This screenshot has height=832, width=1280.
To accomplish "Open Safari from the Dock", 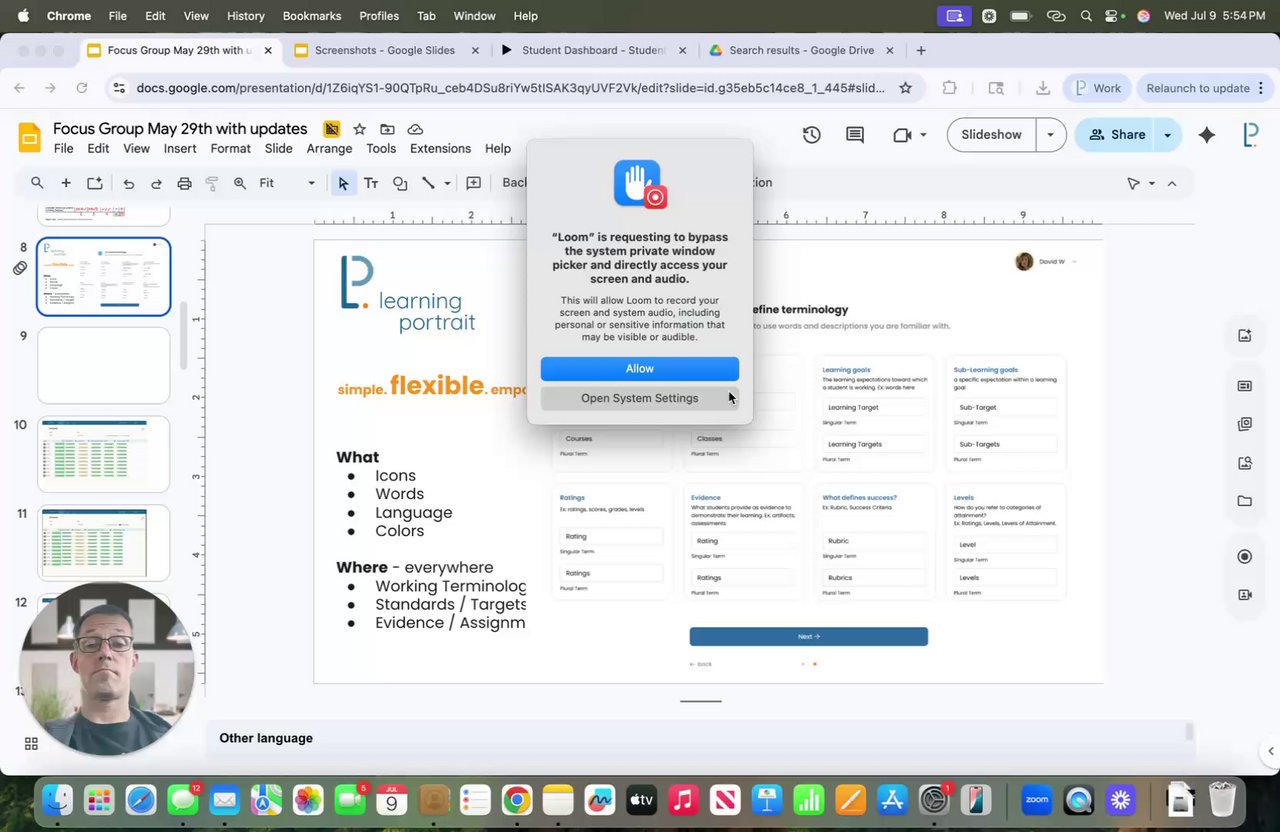I will [x=141, y=800].
